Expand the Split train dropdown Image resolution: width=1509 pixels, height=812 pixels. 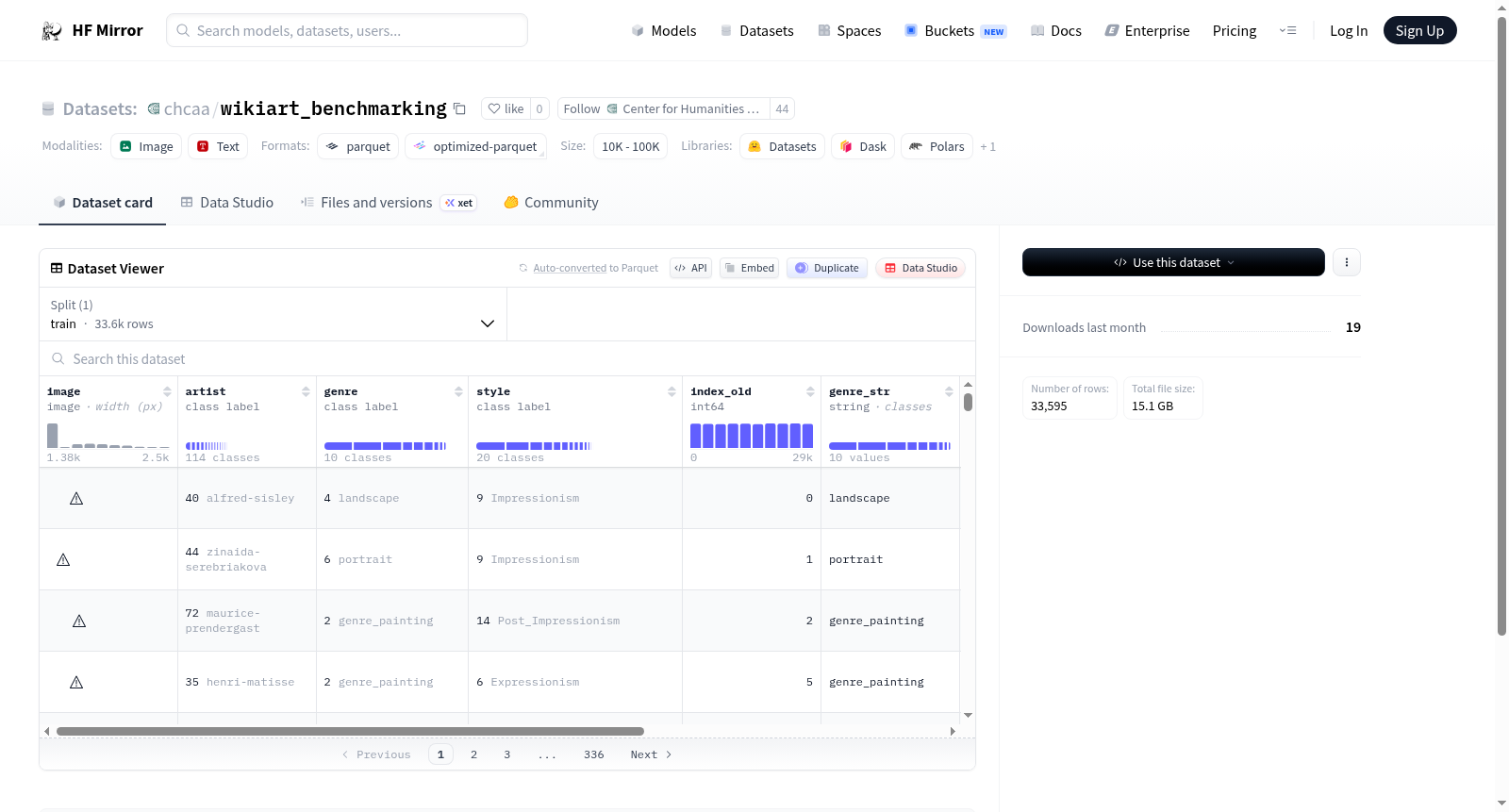274,314
